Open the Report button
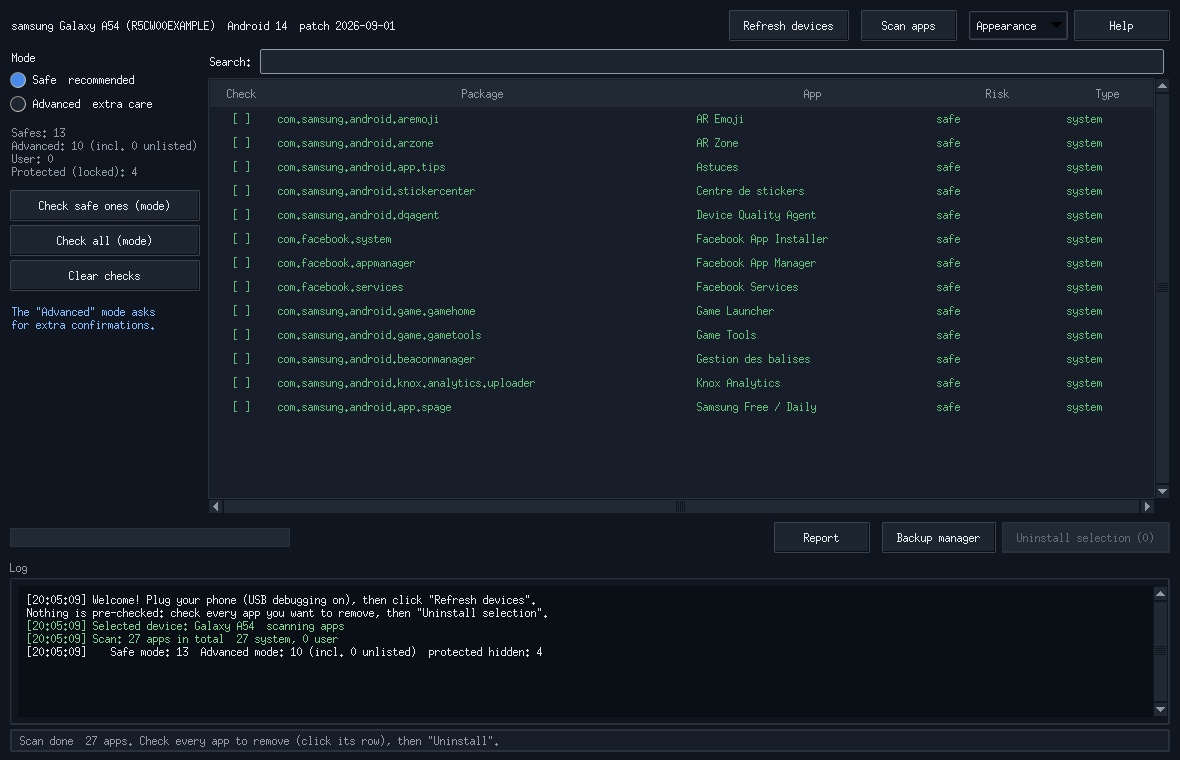 (x=821, y=537)
